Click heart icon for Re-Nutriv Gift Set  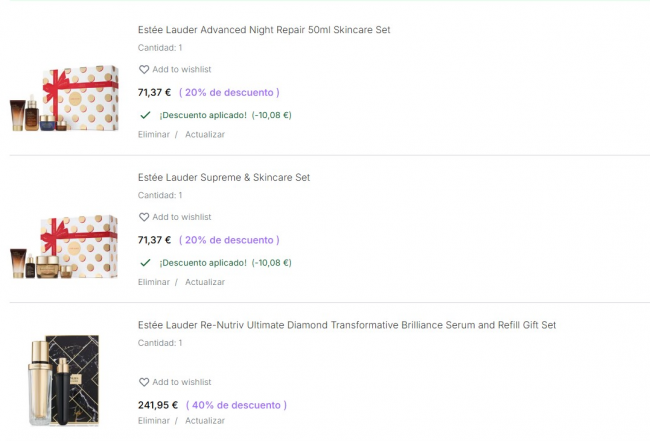click(x=144, y=382)
